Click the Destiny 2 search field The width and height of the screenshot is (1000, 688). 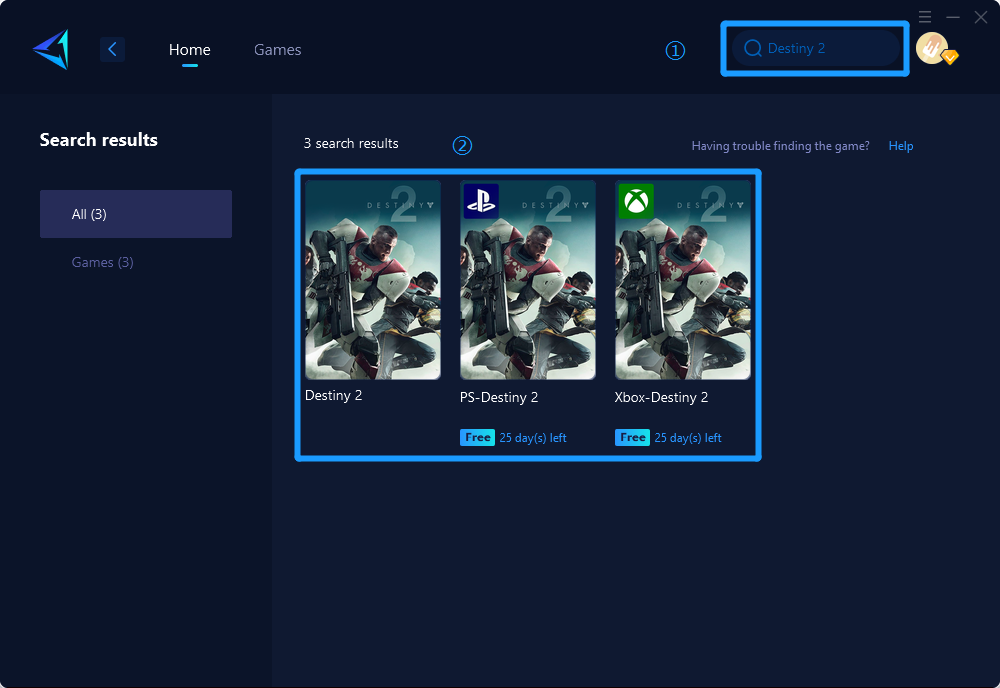[816, 48]
